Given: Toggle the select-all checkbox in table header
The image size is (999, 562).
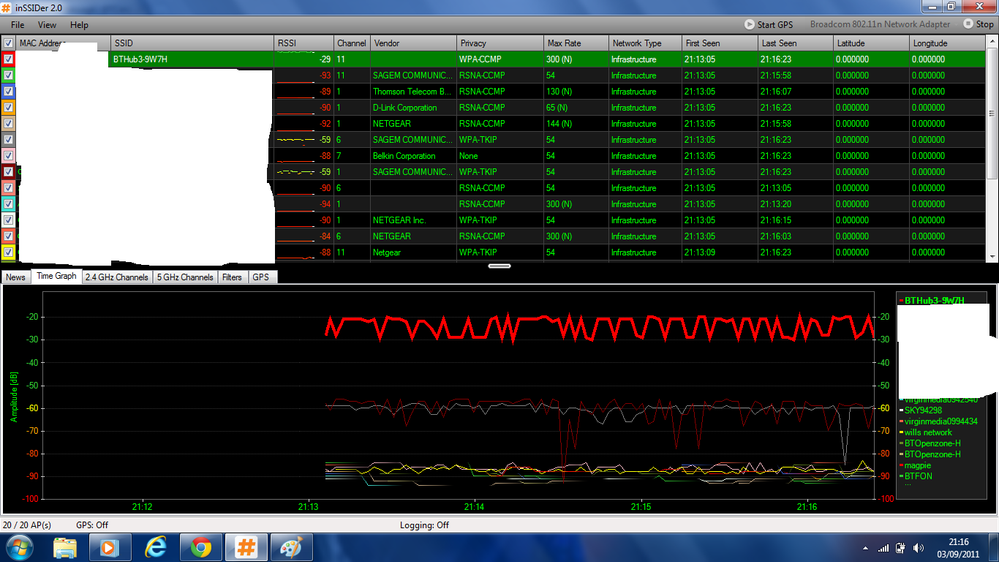Looking at the screenshot, I should 9,44.
